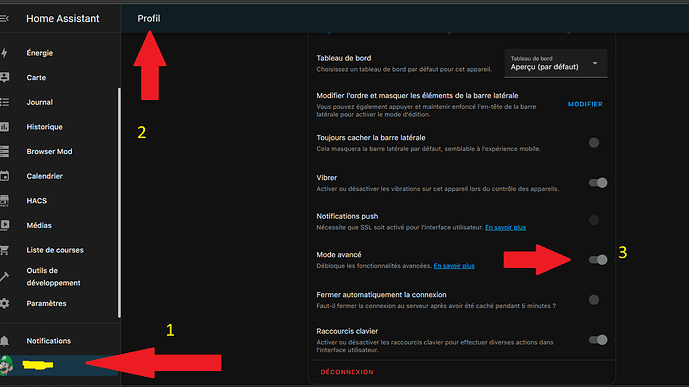Click the Historique chart icon

(x=4, y=127)
